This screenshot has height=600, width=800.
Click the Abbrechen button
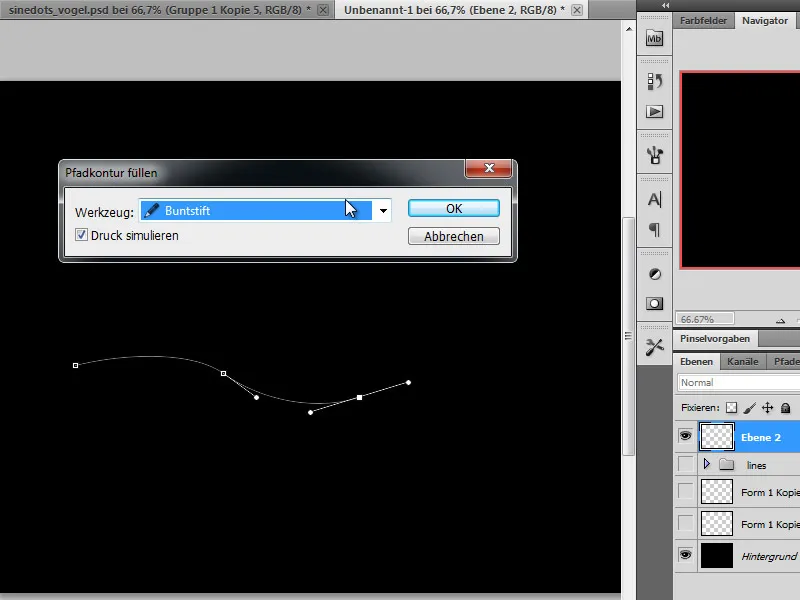(x=454, y=236)
